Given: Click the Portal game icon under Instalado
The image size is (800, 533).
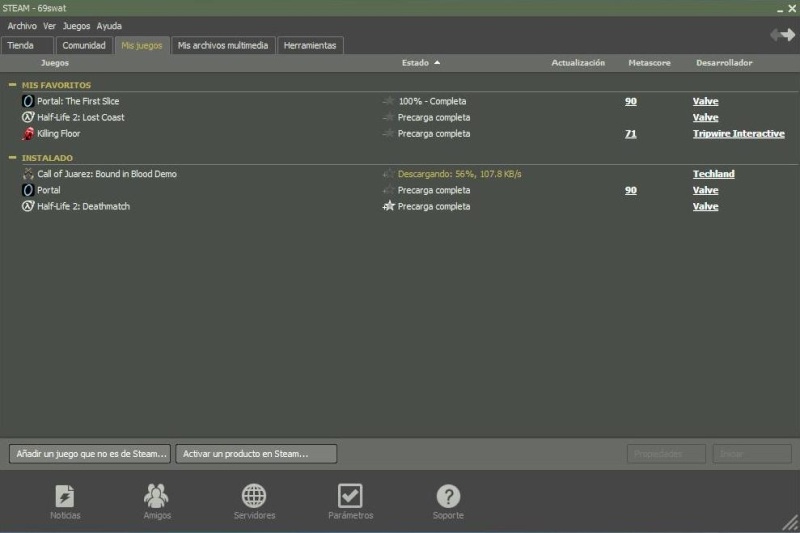Looking at the screenshot, I should 28,190.
